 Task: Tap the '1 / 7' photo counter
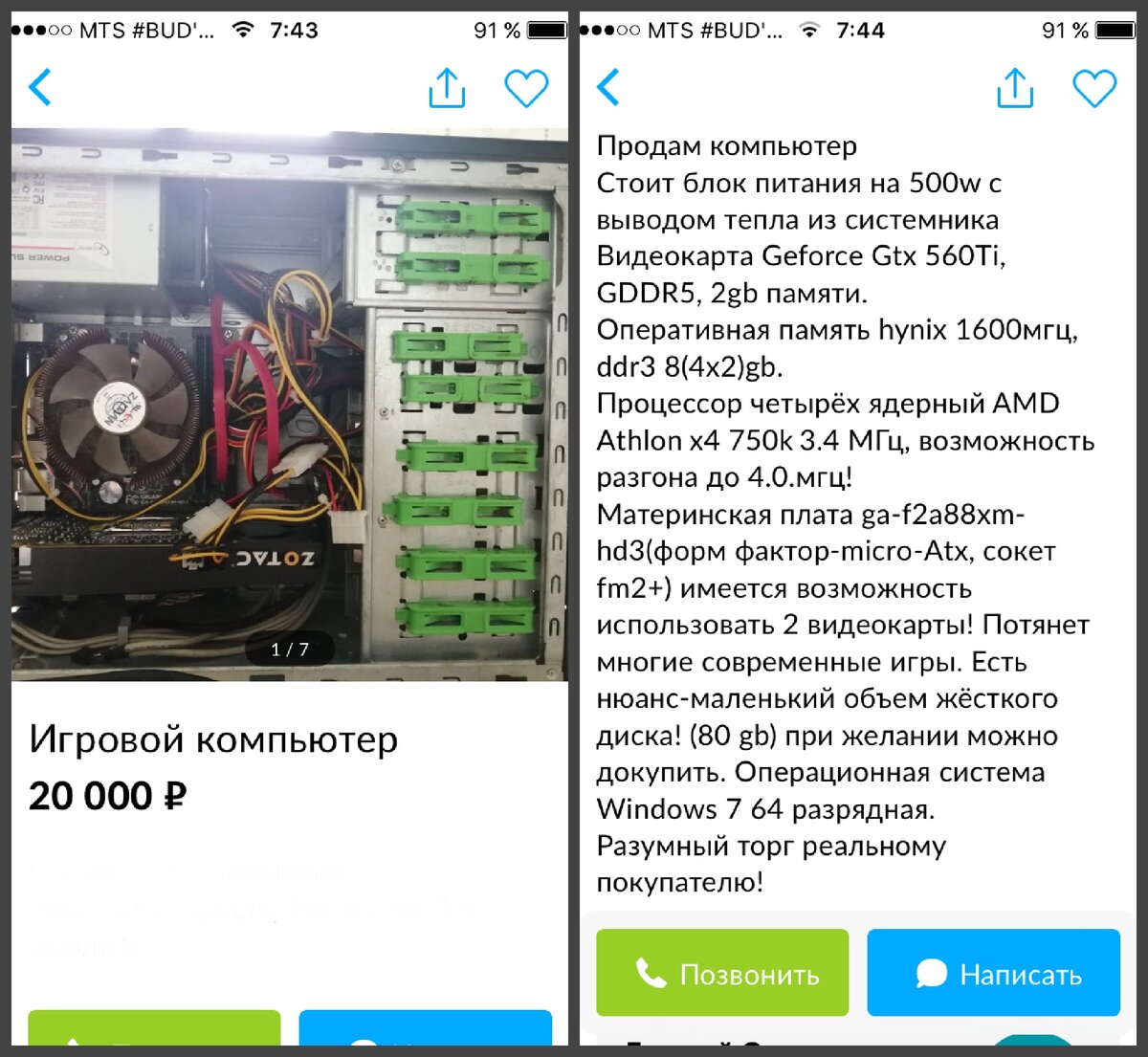point(290,650)
